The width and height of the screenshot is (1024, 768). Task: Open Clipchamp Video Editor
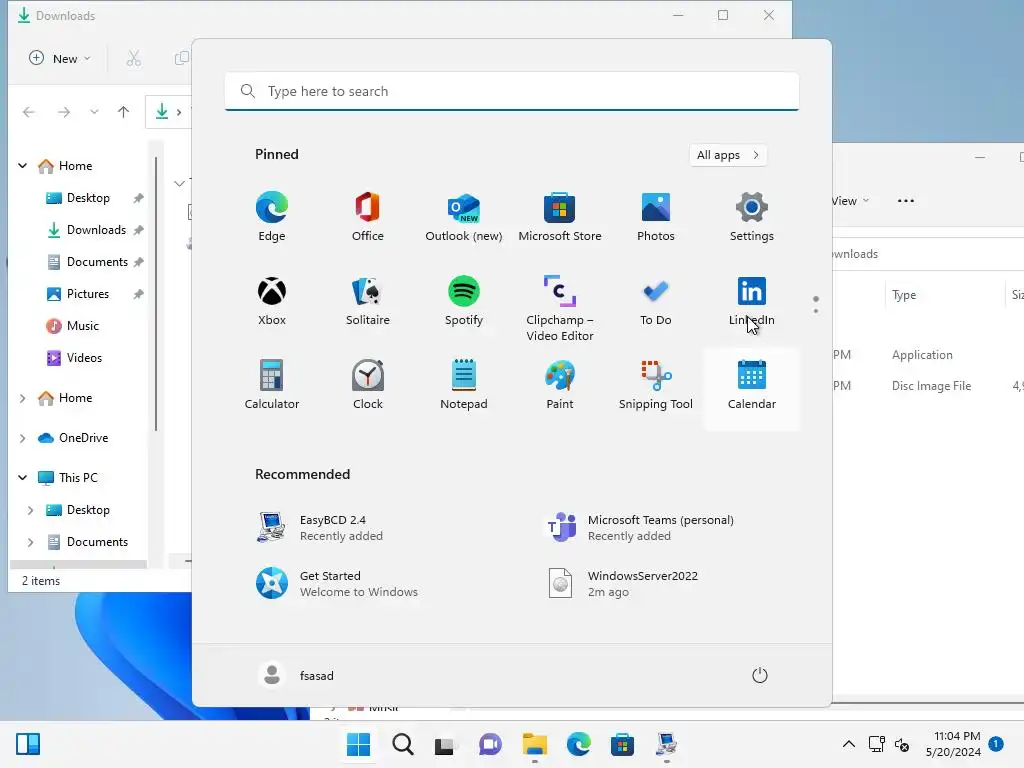pyautogui.click(x=560, y=308)
